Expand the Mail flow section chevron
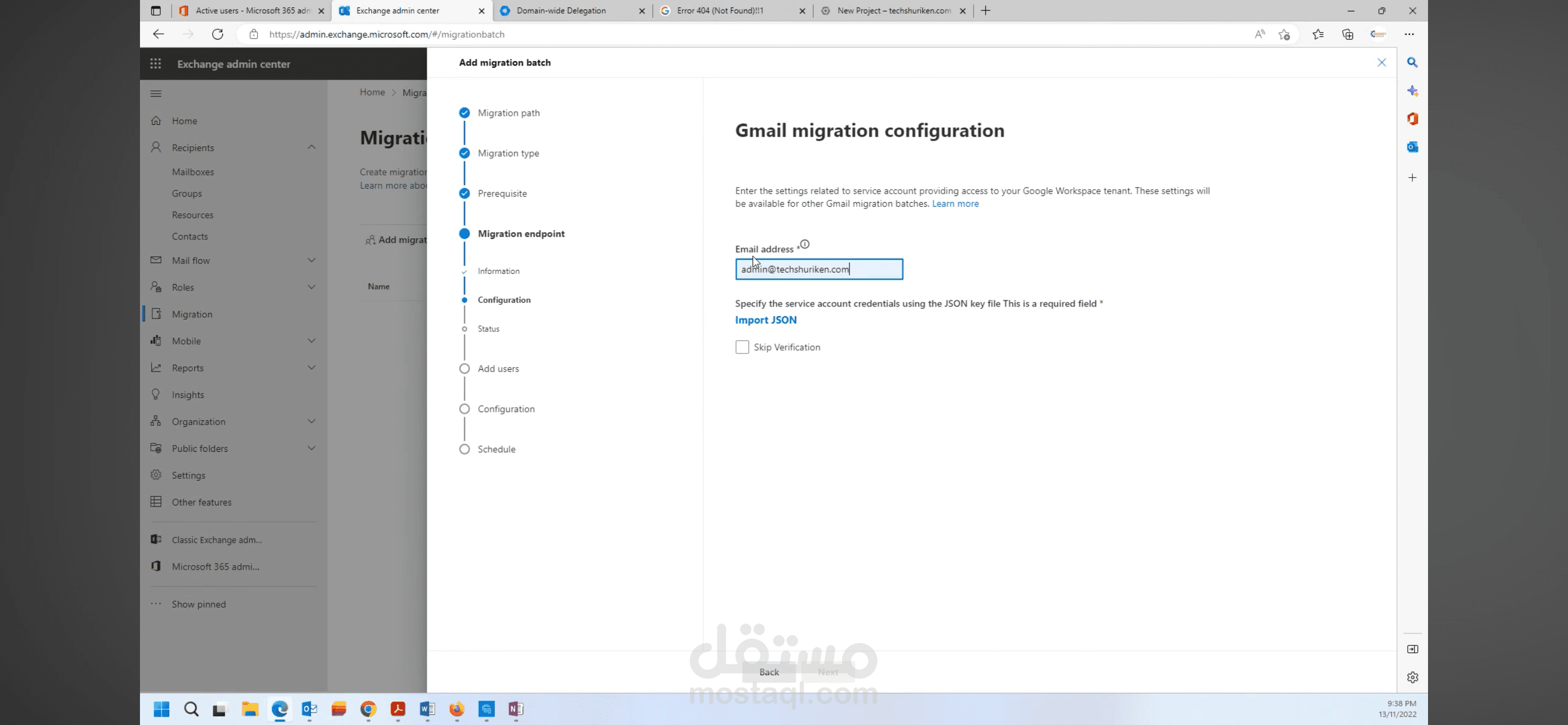 [312, 260]
